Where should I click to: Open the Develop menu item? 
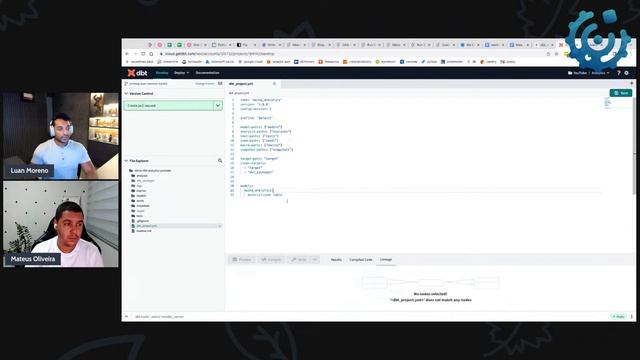pos(162,73)
